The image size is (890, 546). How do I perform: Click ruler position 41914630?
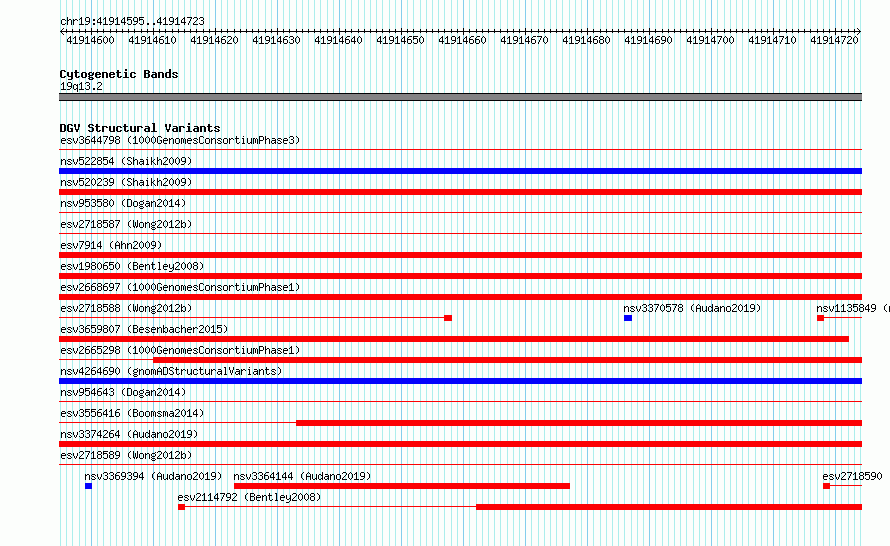tap(276, 40)
